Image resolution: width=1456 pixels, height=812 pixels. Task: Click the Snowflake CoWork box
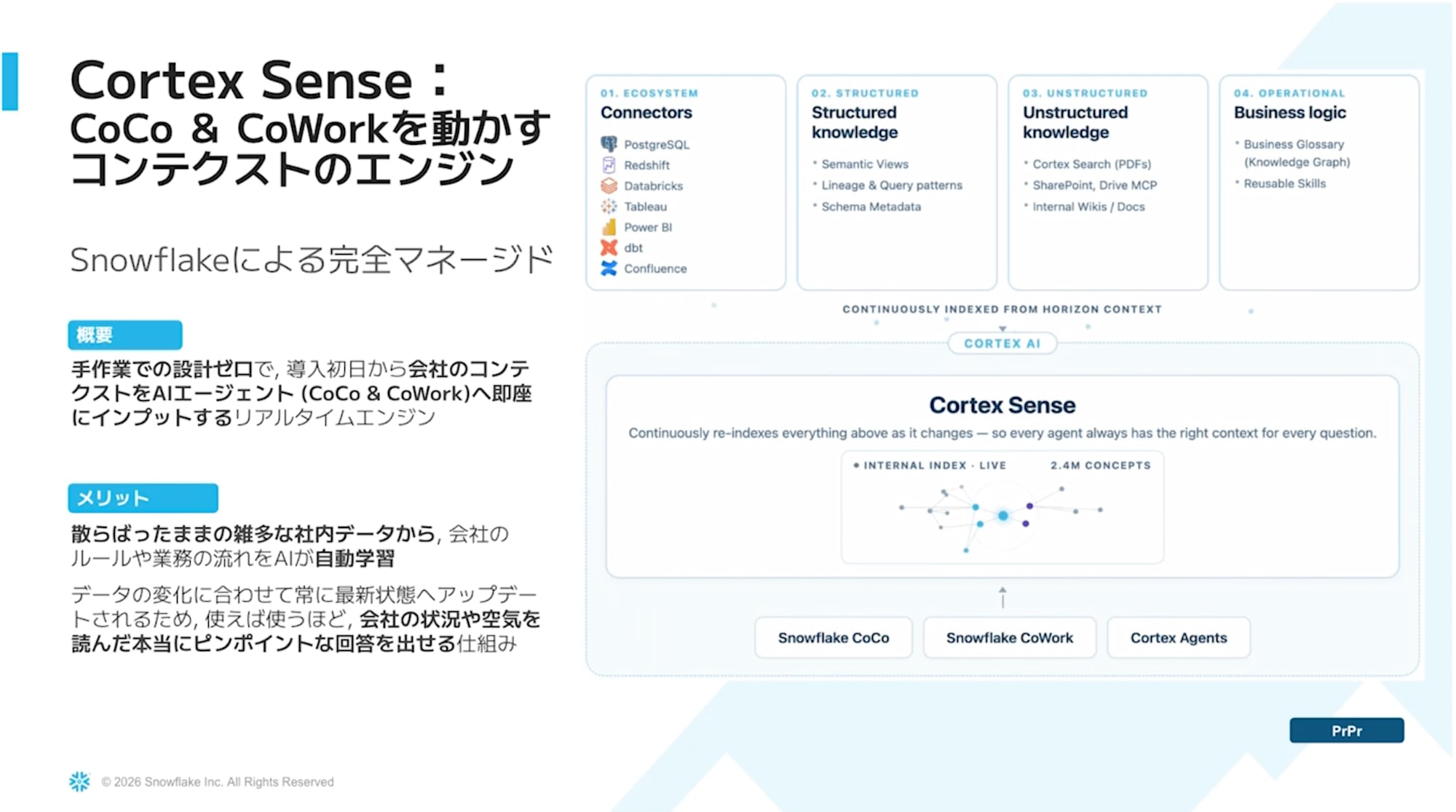click(1010, 638)
